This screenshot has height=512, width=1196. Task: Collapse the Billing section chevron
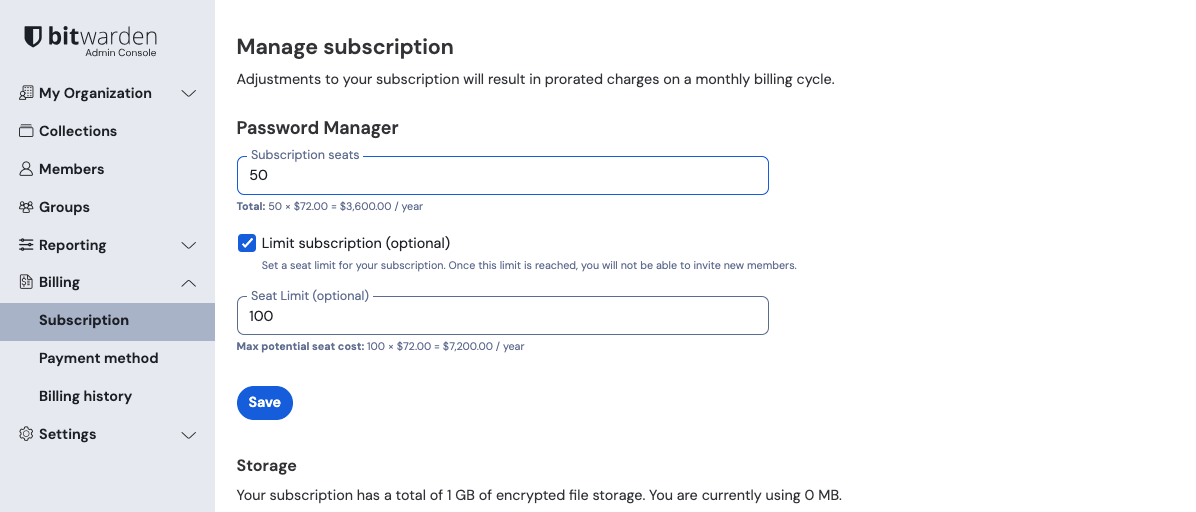point(188,283)
